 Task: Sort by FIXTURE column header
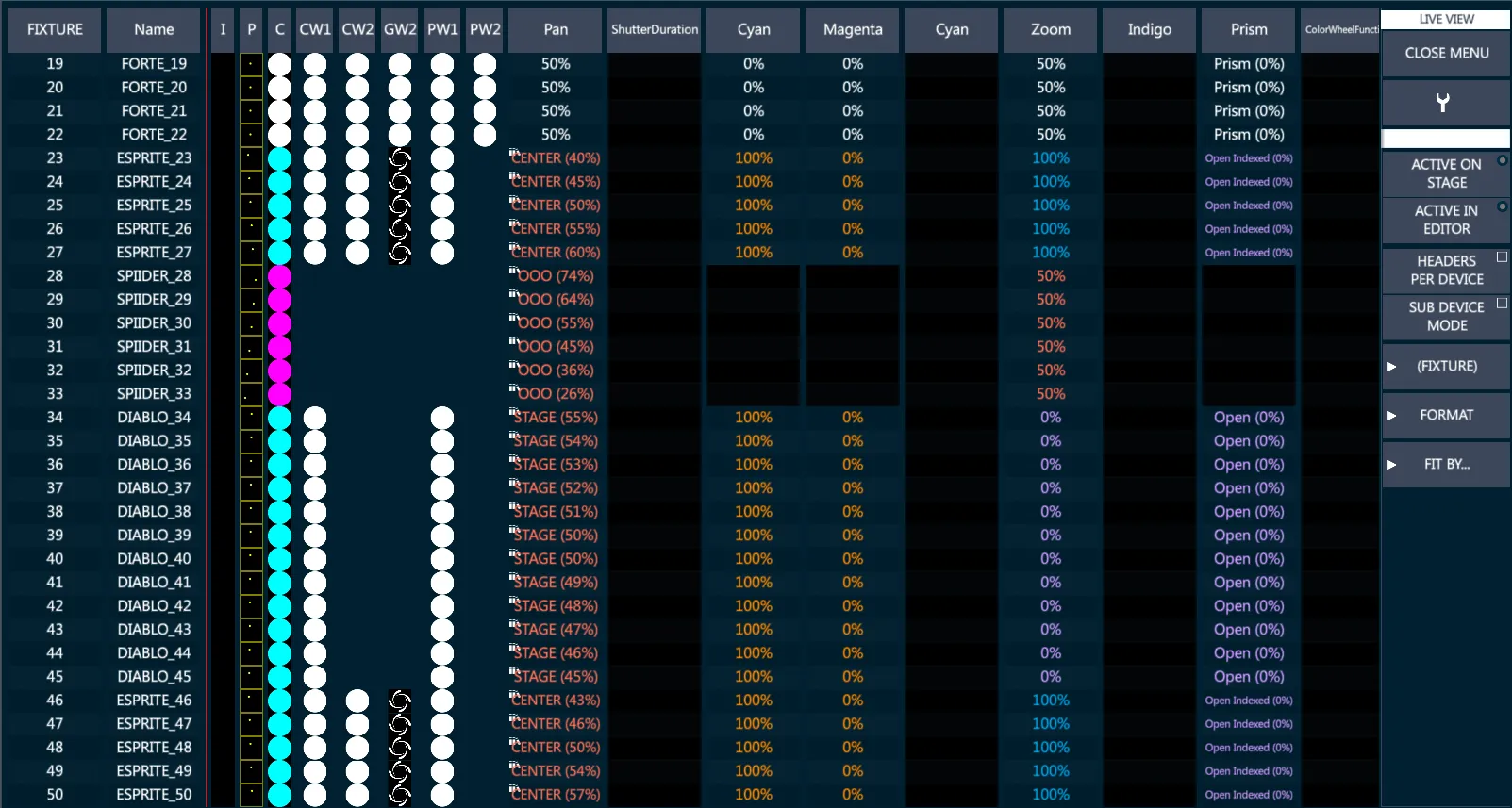pos(55,29)
